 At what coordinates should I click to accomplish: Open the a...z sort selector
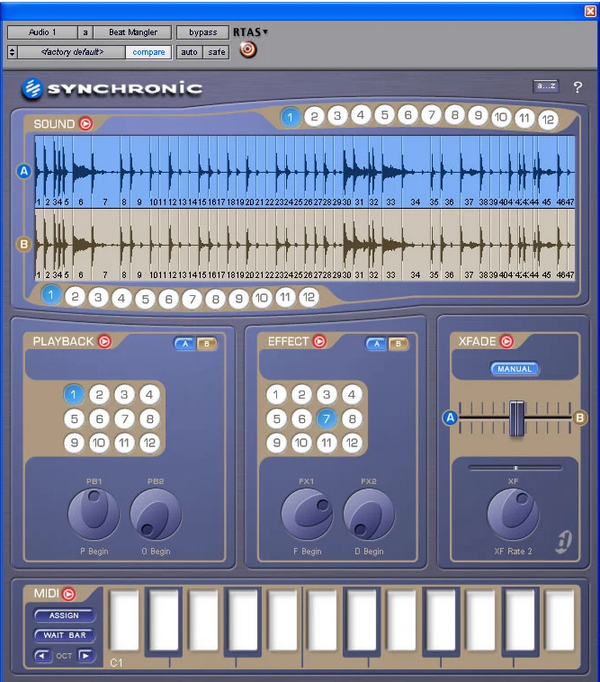click(x=546, y=86)
